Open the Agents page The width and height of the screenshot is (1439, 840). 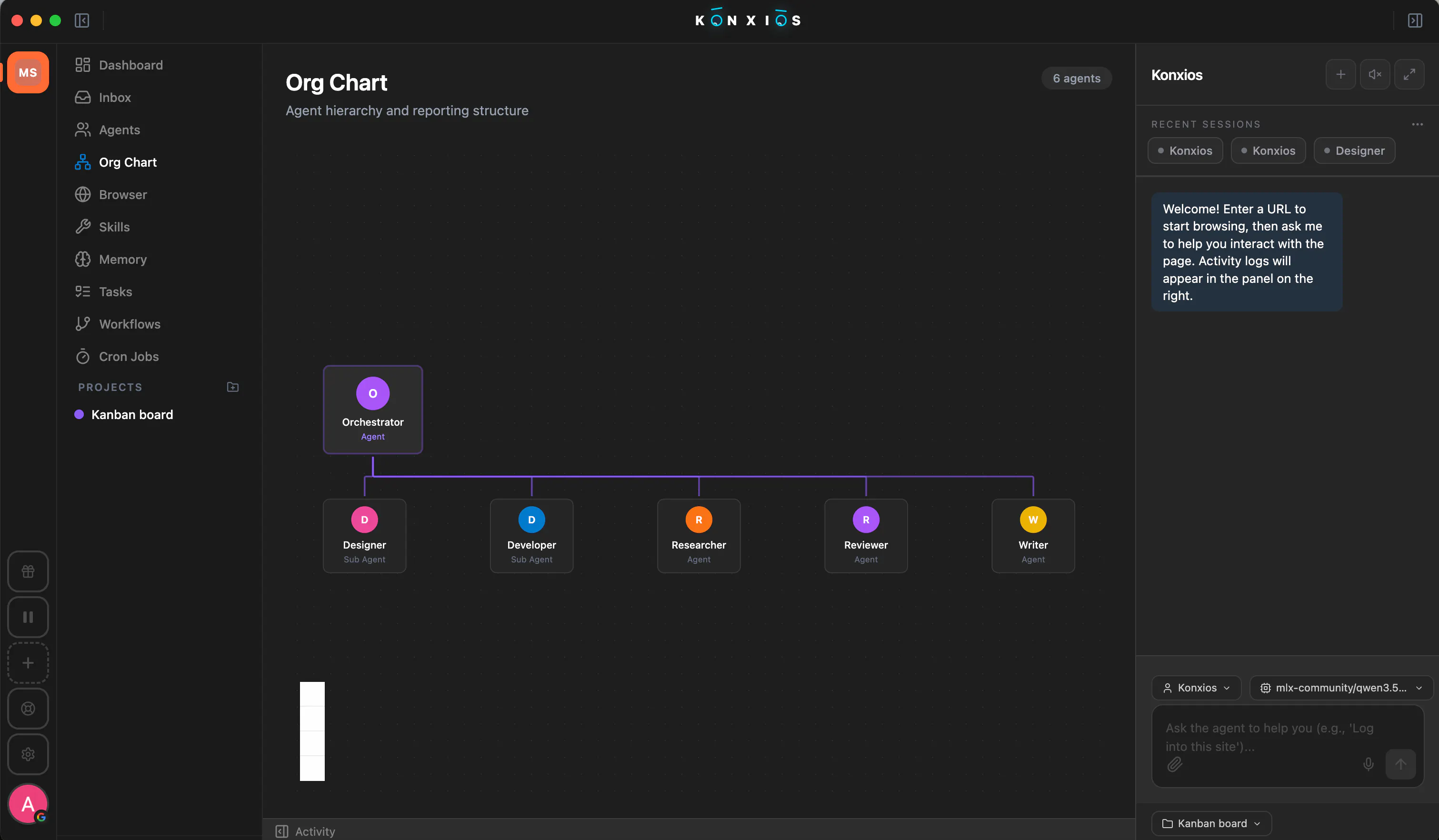click(120, 130)
